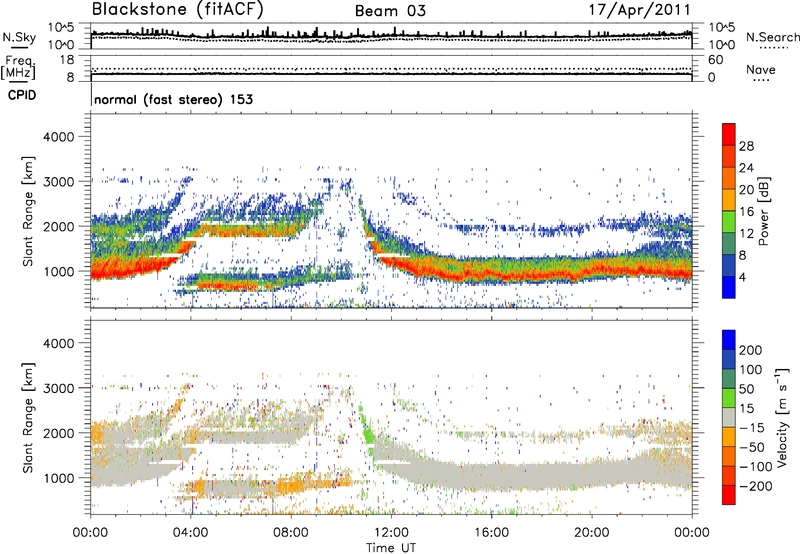The height and width of the screenshot is (554, 800).
Task: Select the "4000" tick on power panel axis
Action: 58,137
